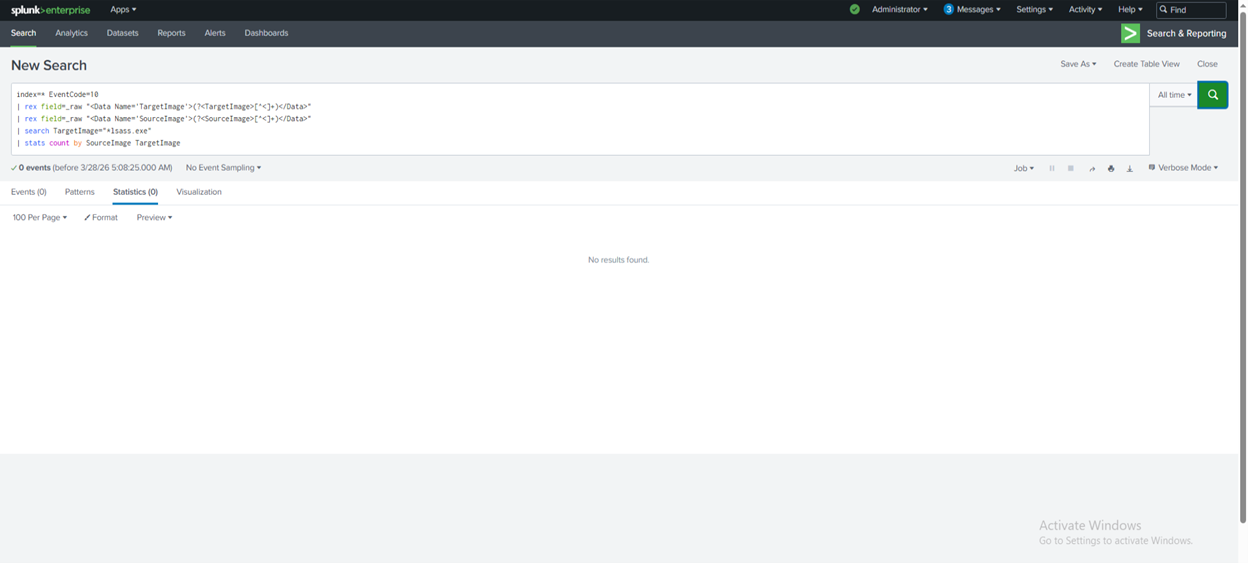Image resolution: width=1248 pixels, height=563 pixels.
Task: Go to the Datasets nav tab
Action: (x=123, y=33)
